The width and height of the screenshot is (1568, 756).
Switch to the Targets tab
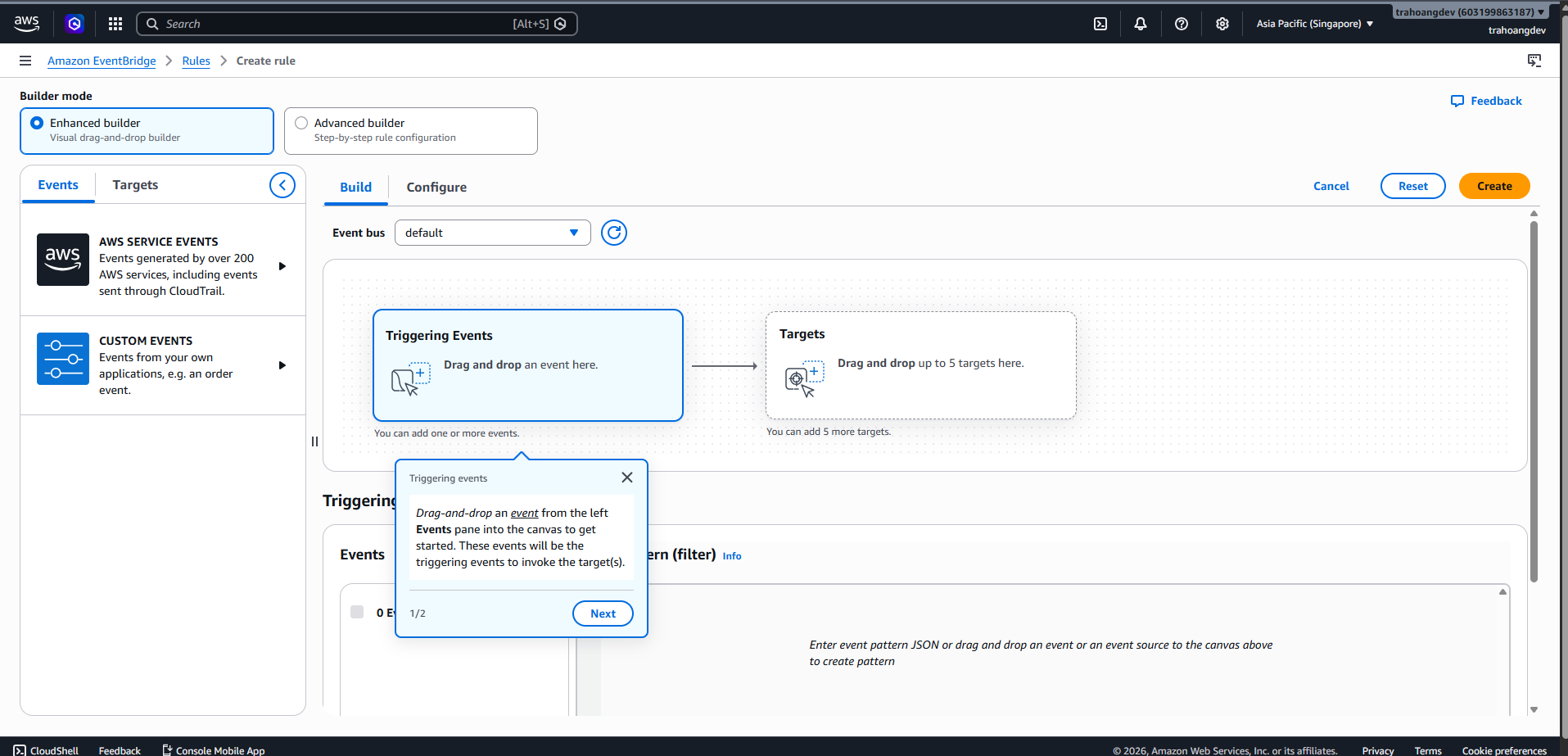click(135, 185)
